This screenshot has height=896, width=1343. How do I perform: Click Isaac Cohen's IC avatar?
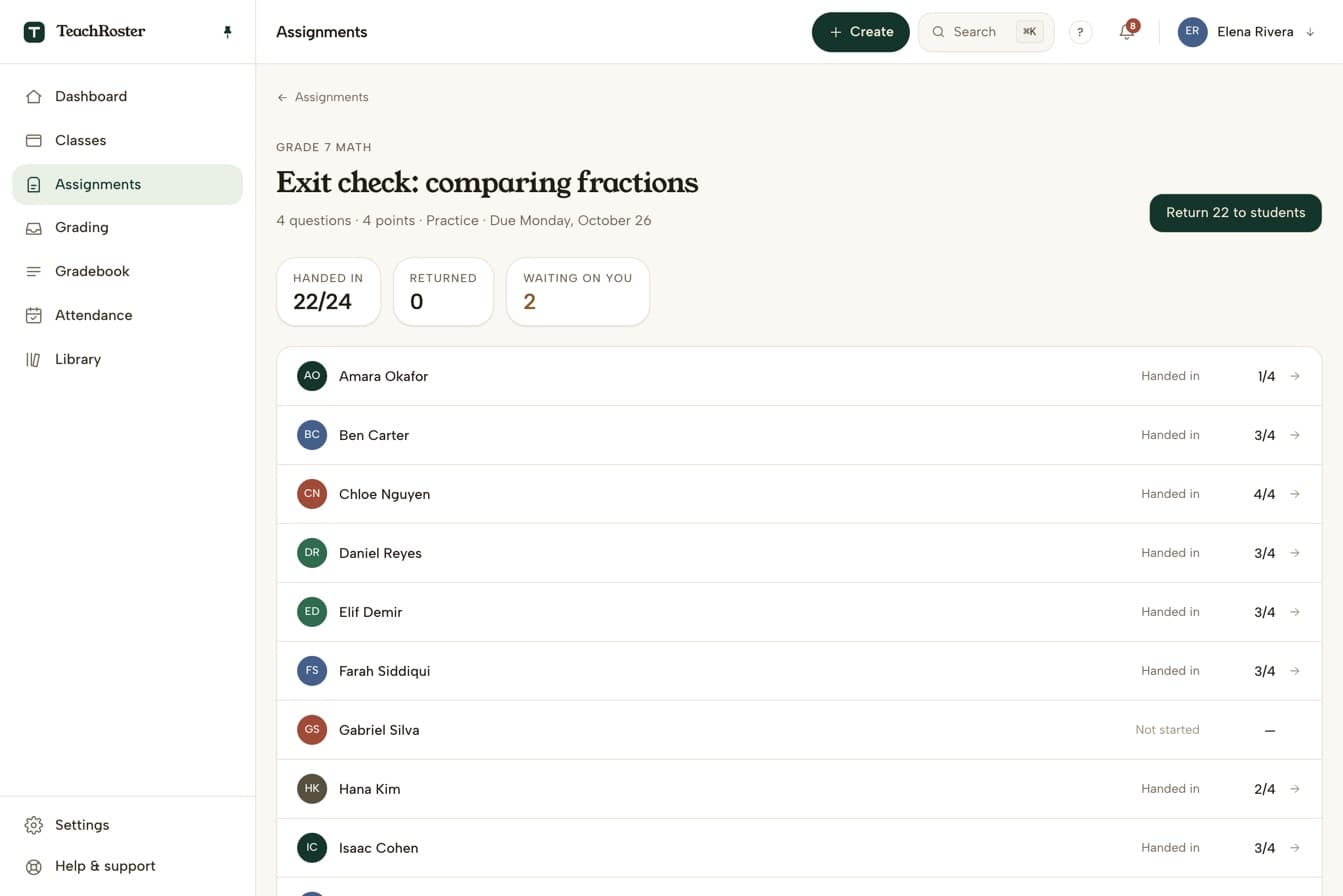coord(312,848)
